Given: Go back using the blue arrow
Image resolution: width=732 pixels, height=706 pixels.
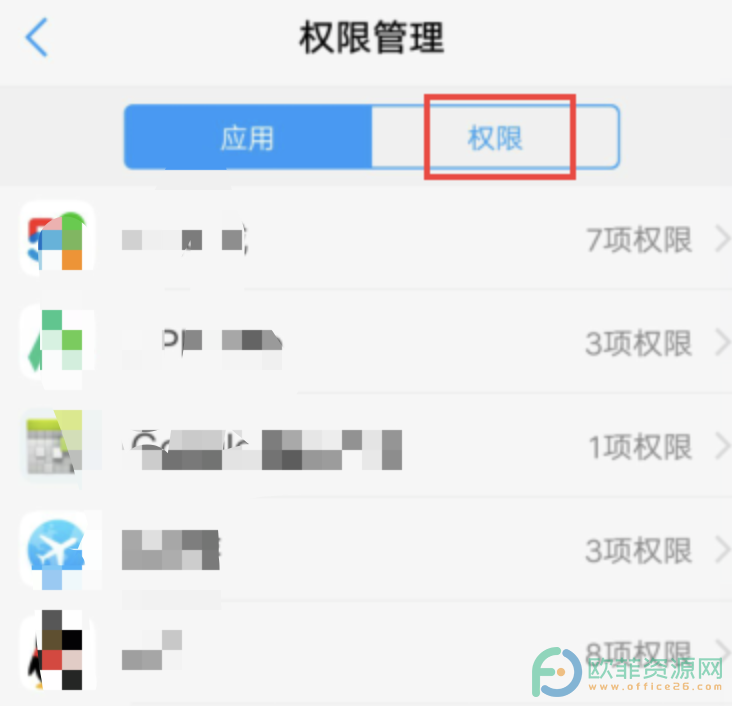Looking at the screenshot, I should pos(37,37).
